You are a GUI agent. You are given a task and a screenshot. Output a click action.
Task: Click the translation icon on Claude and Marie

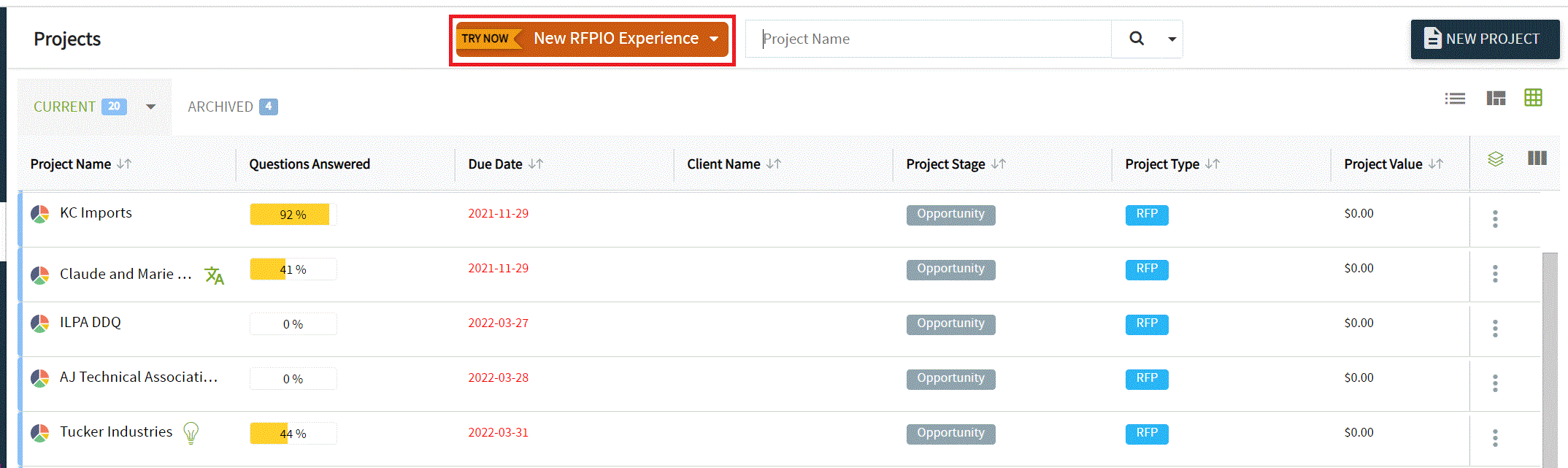pyautogui.click(x=214, y=275)
